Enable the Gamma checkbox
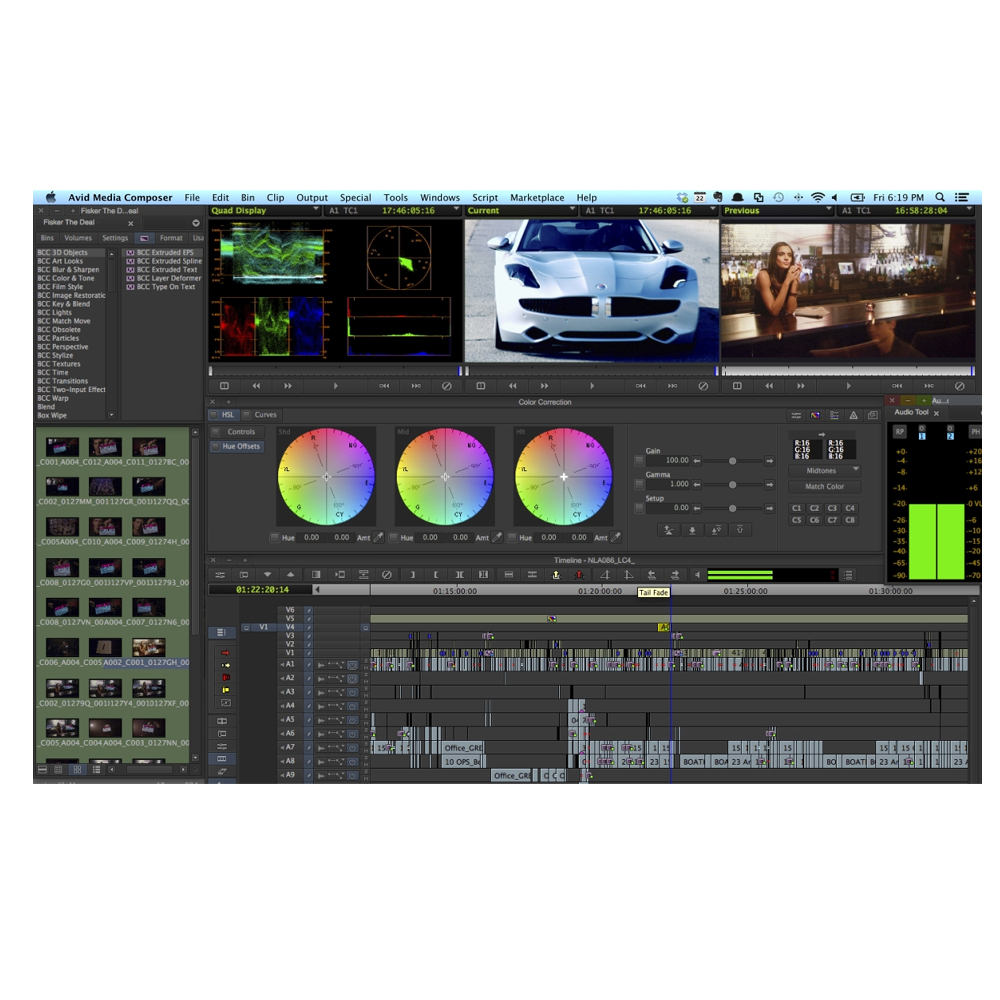This screenshot has width=1000, height=1000. pyautogui.click(x=639, y=485)
